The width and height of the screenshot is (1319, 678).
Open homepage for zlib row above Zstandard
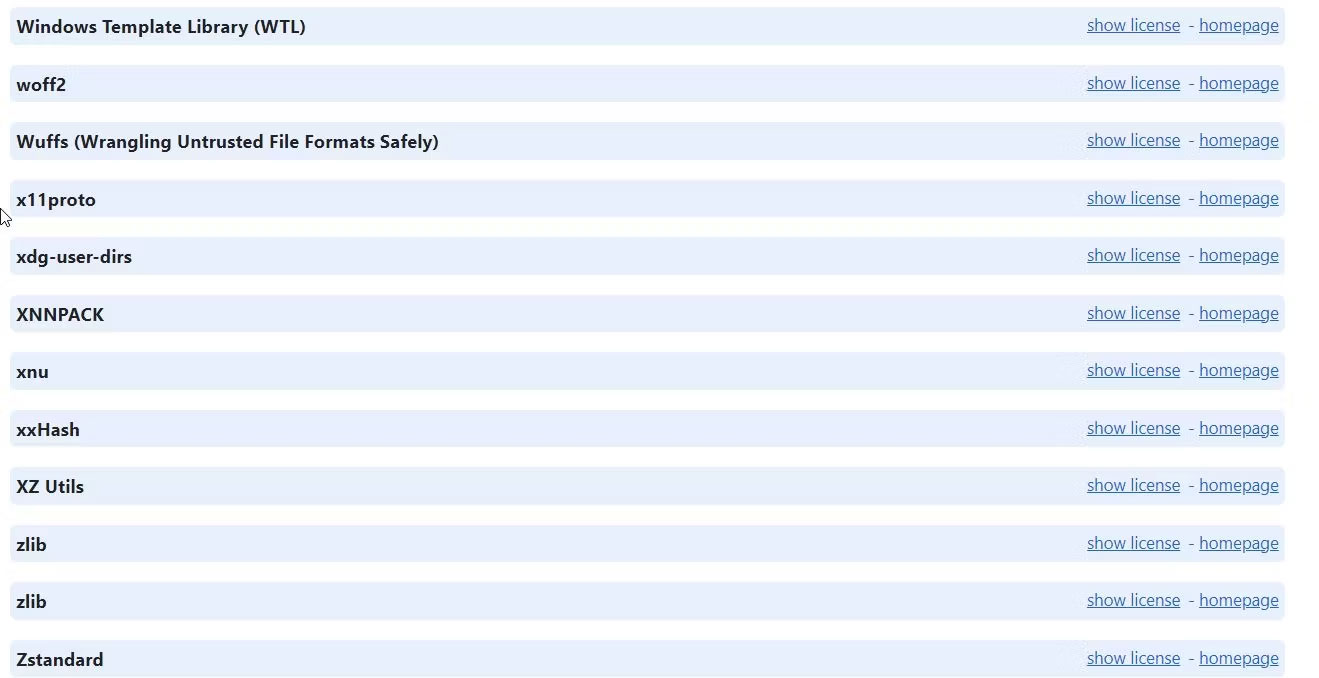coord(1238,601)
